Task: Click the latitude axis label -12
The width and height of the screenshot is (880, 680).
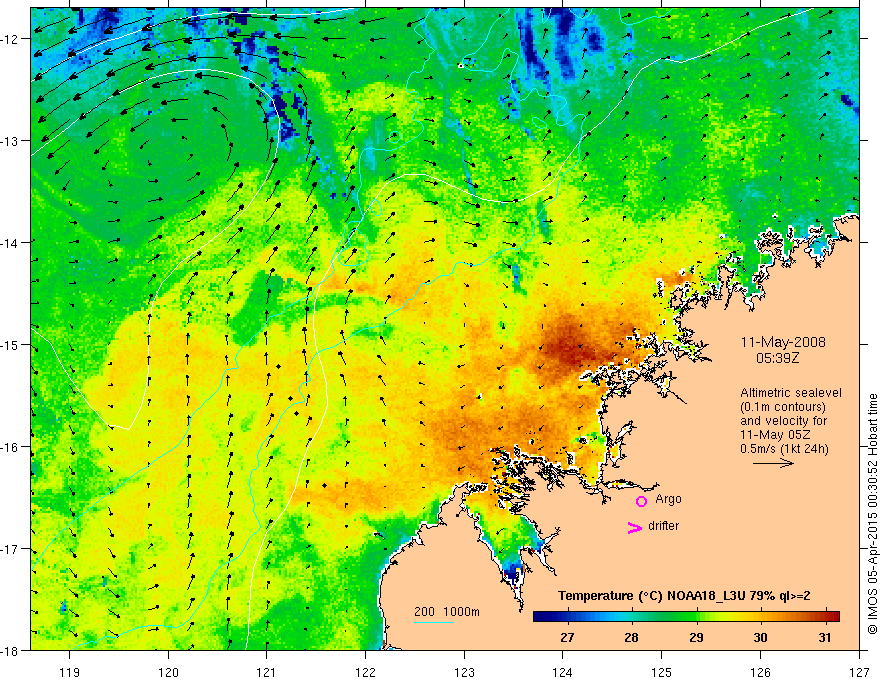Action: 10,38
